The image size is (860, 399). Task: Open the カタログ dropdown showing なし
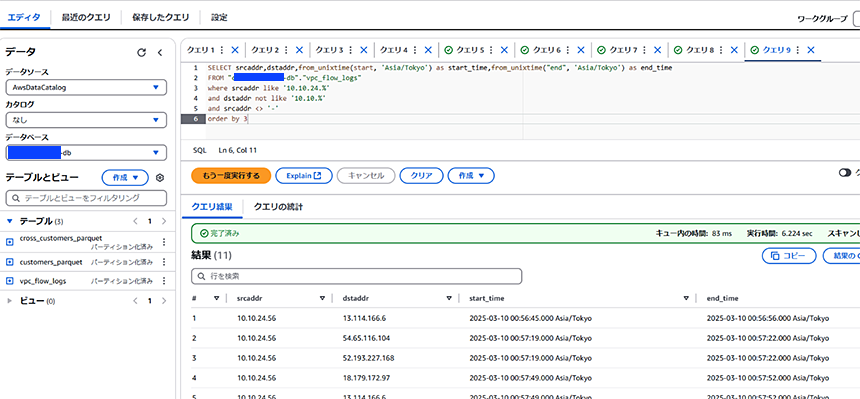tap(86, 120)
